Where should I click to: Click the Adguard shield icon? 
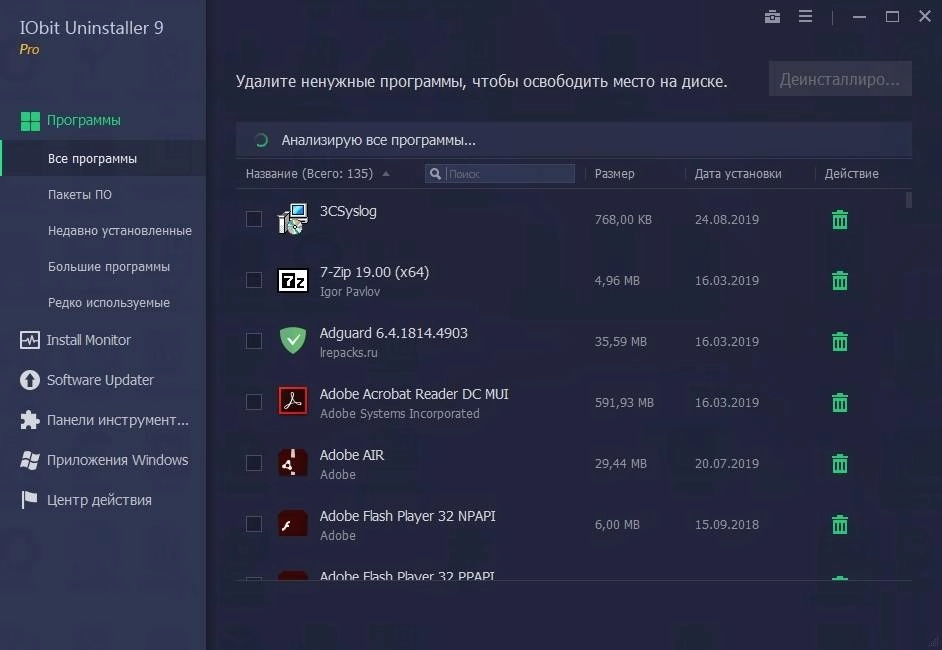[x=293, y=341]
